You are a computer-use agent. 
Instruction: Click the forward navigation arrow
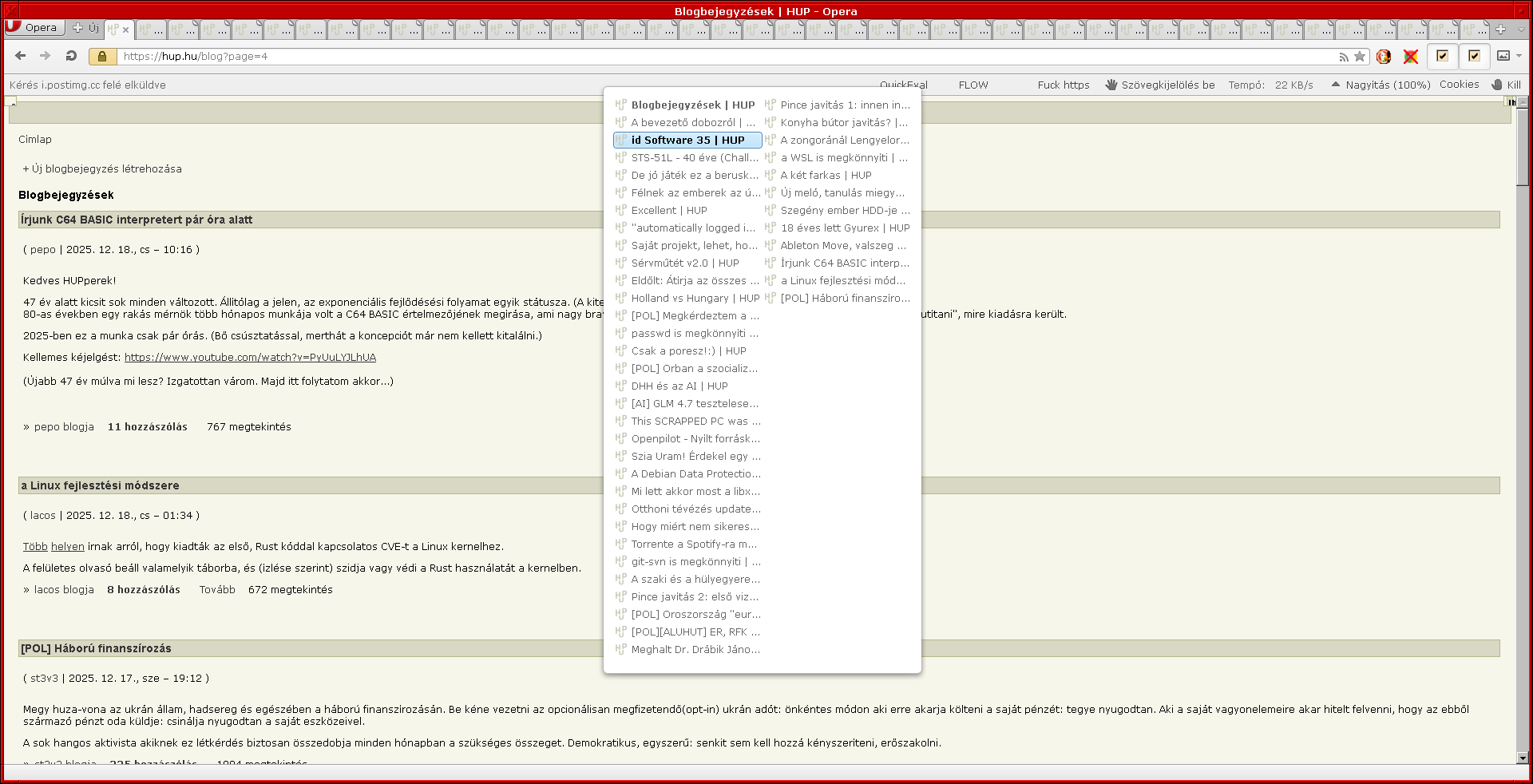[46, 56]
